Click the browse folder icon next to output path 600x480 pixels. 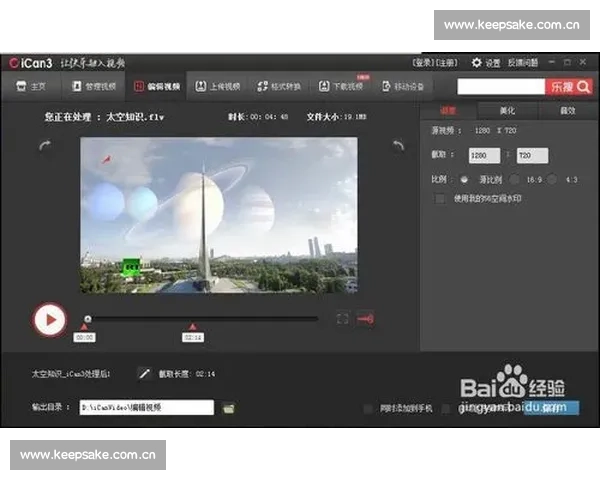pos(228,408)
